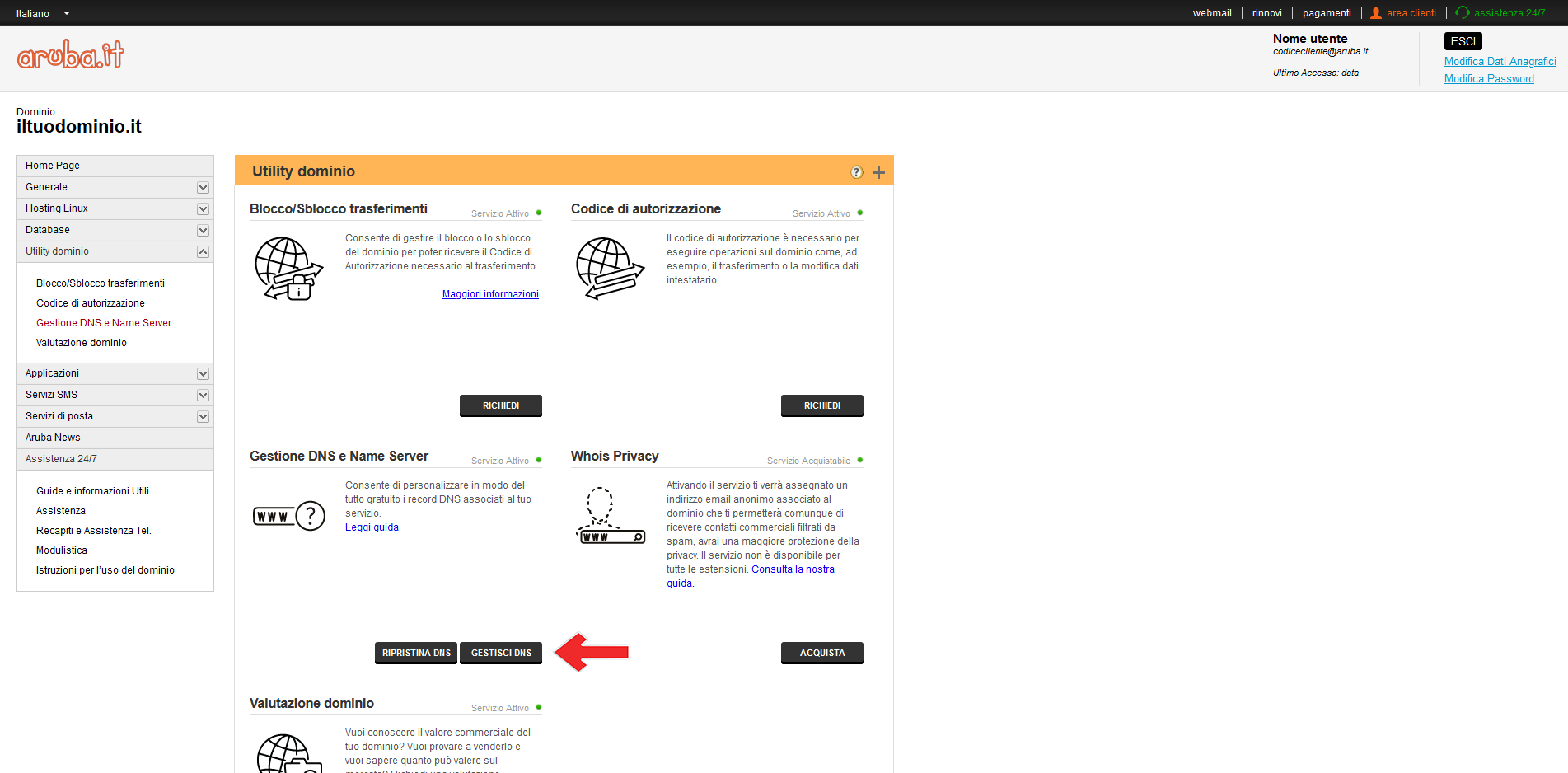Open rinnovi in top bar
The height and width of the screenshot is (773, 1568).
point(1267,13)
